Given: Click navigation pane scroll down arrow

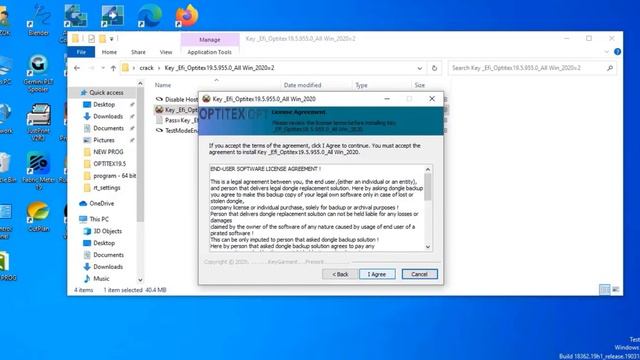Looking at the screenshot, I should [140, 280].
